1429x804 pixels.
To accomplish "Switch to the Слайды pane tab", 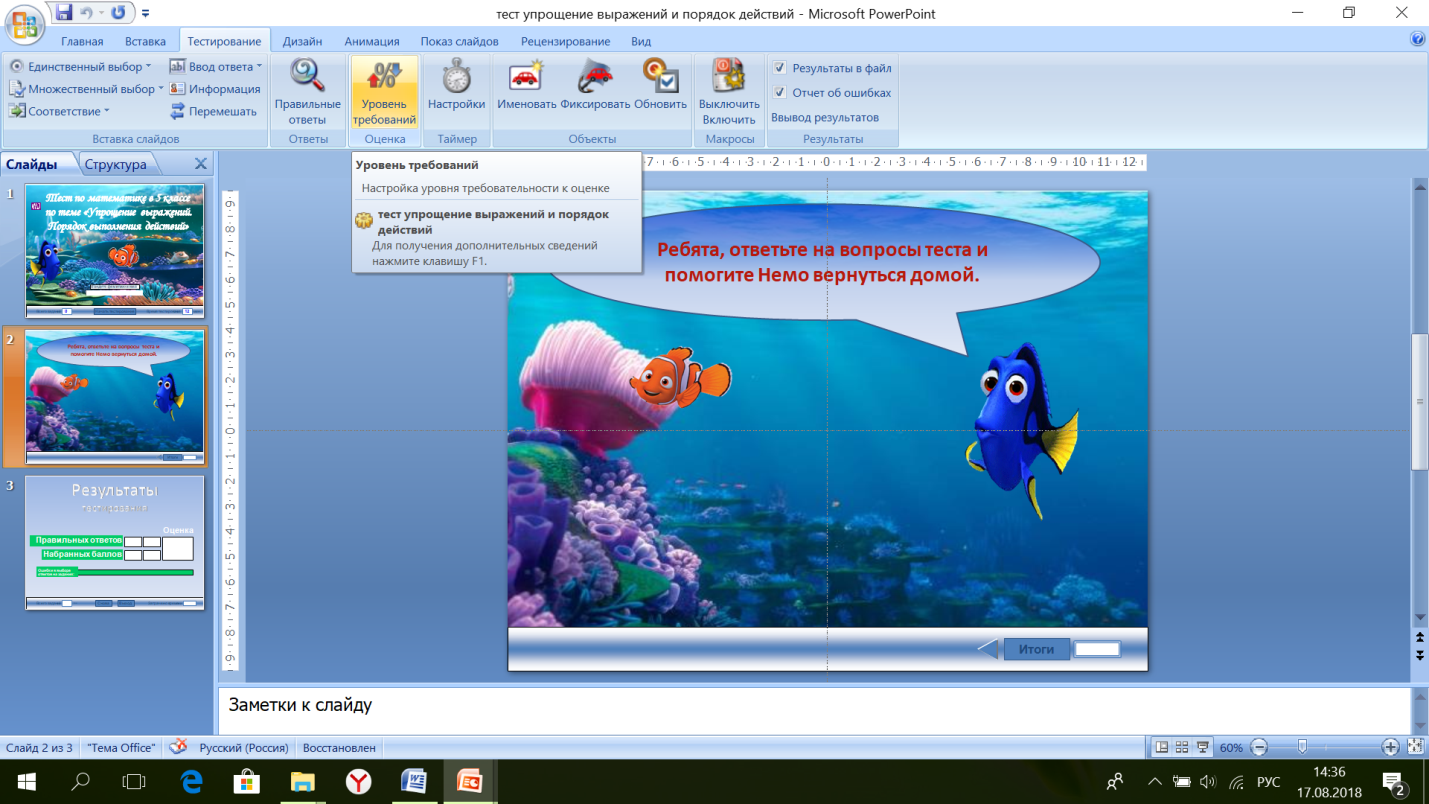I will [31, 164].
